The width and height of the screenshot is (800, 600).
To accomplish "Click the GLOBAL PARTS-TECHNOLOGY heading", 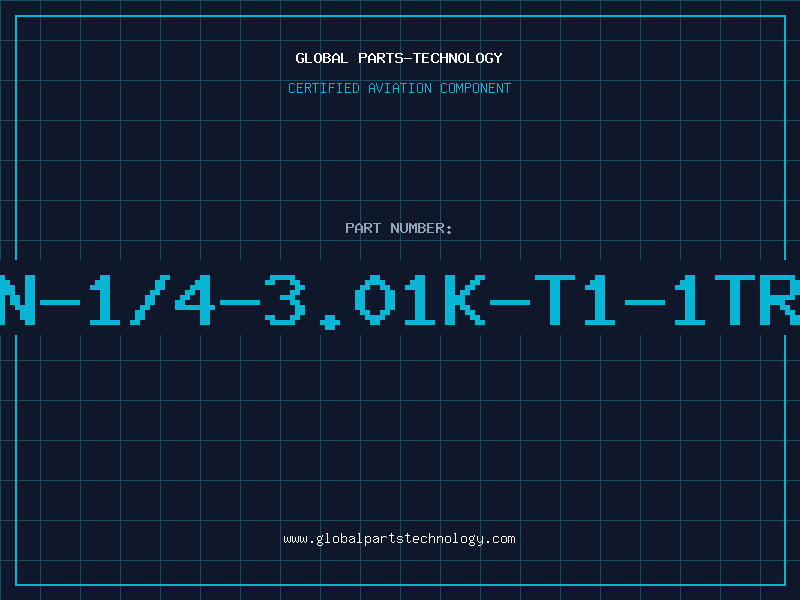I will 399,58.
